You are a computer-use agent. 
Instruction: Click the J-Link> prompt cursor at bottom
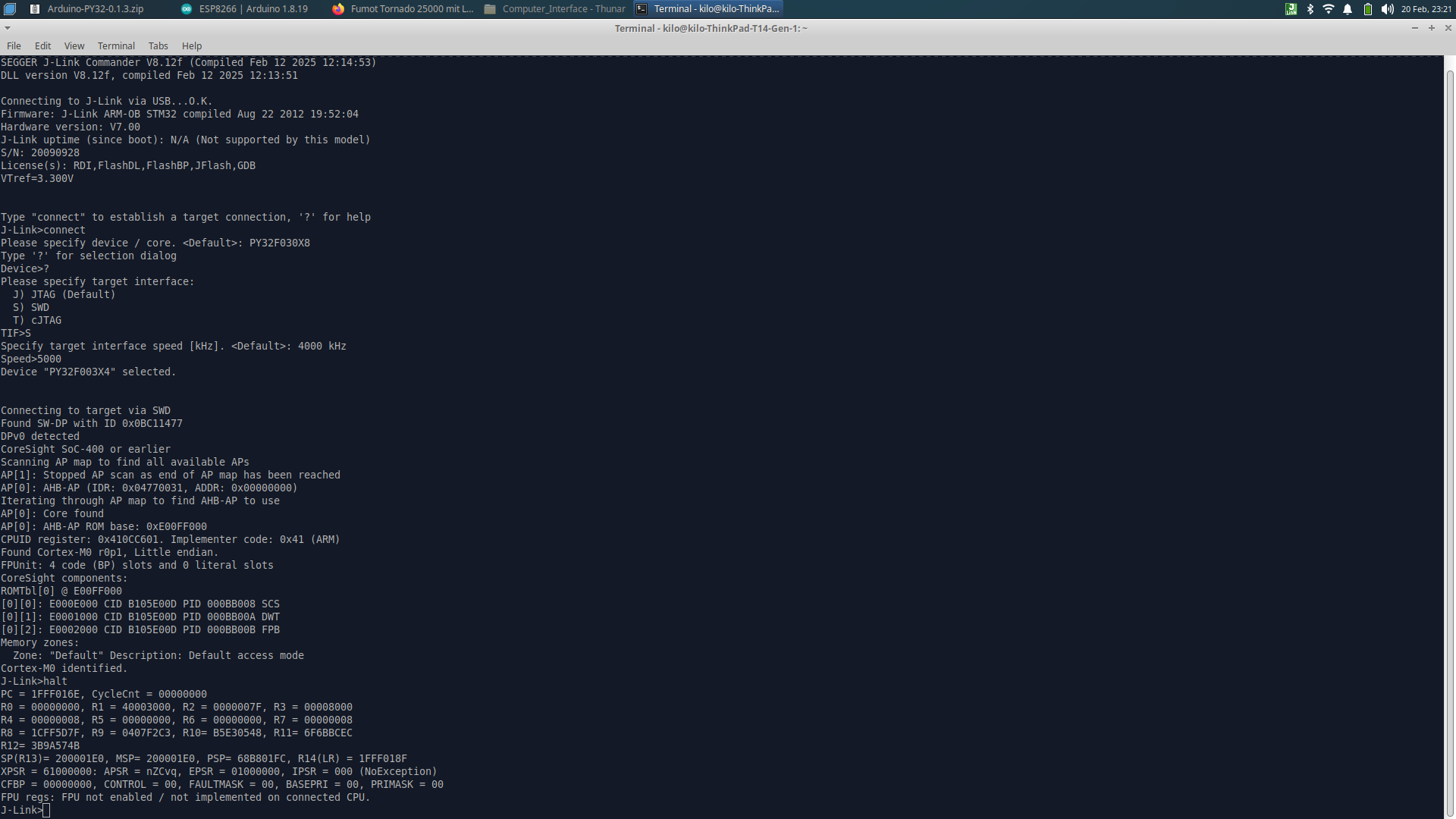pos(46,810)
